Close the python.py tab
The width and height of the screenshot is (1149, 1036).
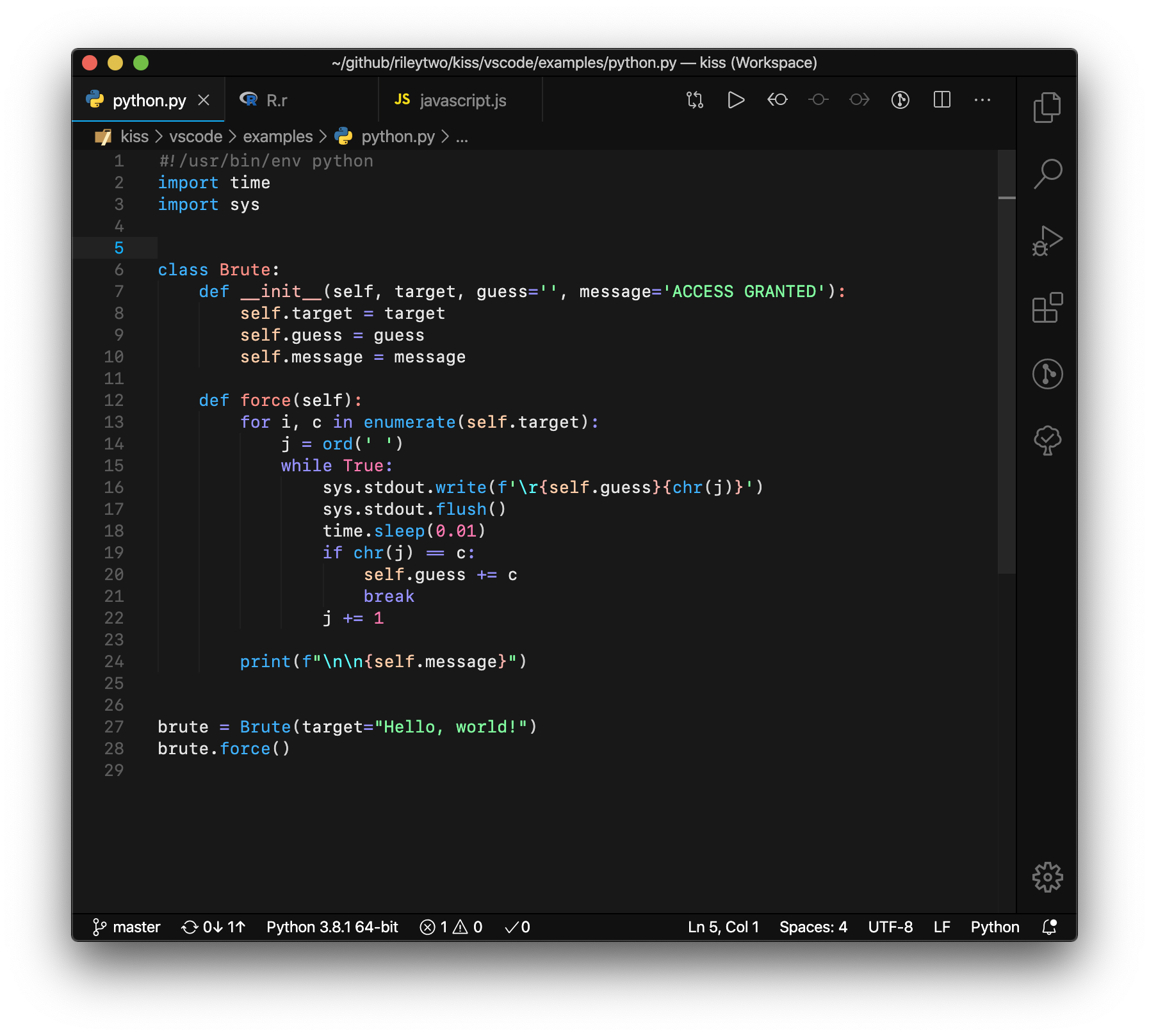click(204, 101)
